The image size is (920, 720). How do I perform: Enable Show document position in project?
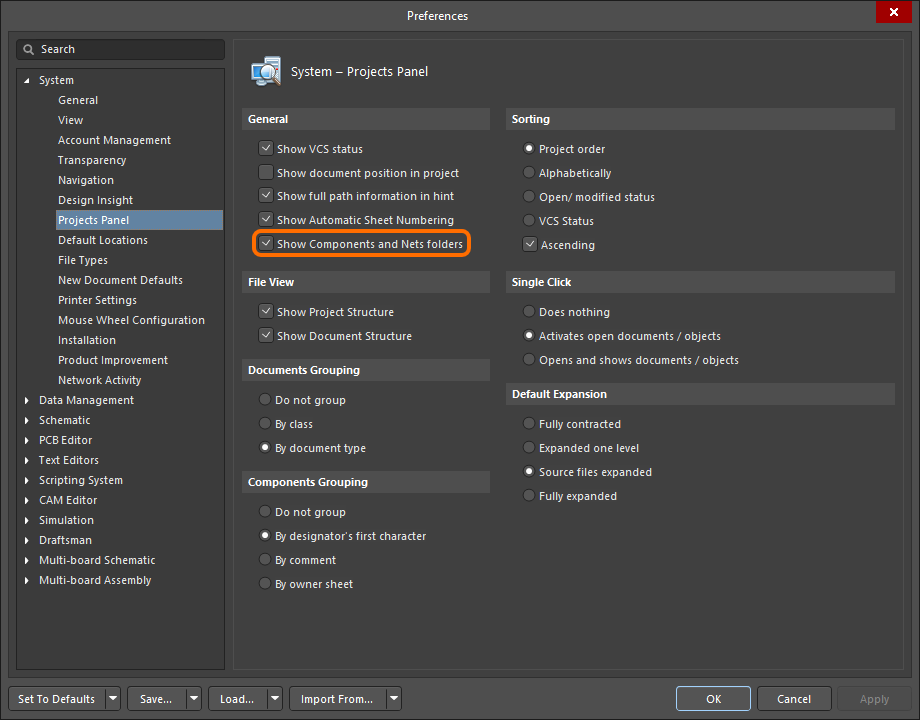[266, 173]
